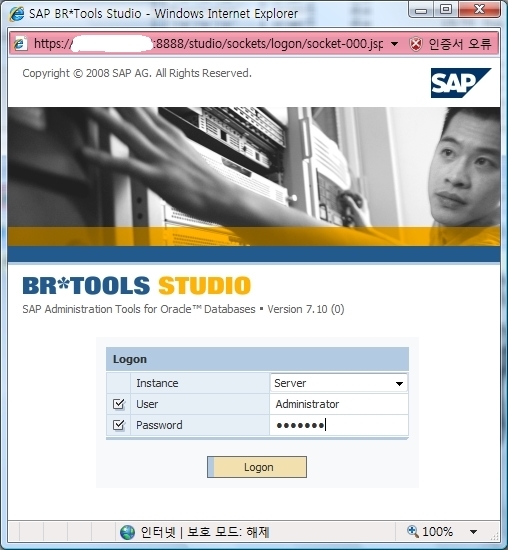
Task: Click the address bar URL text
Action: 208,44
